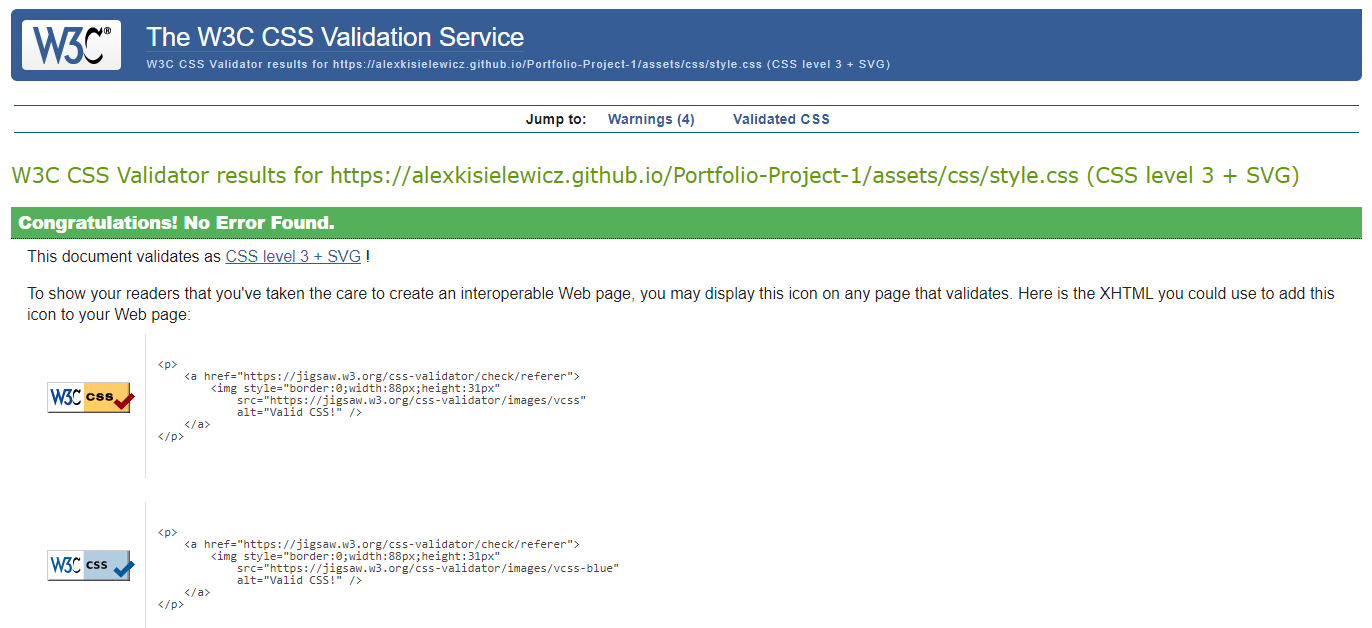Screen dimensions: 1372x628
Task: Click The W3C CSS Validation Service title
Action: (335, 37)
